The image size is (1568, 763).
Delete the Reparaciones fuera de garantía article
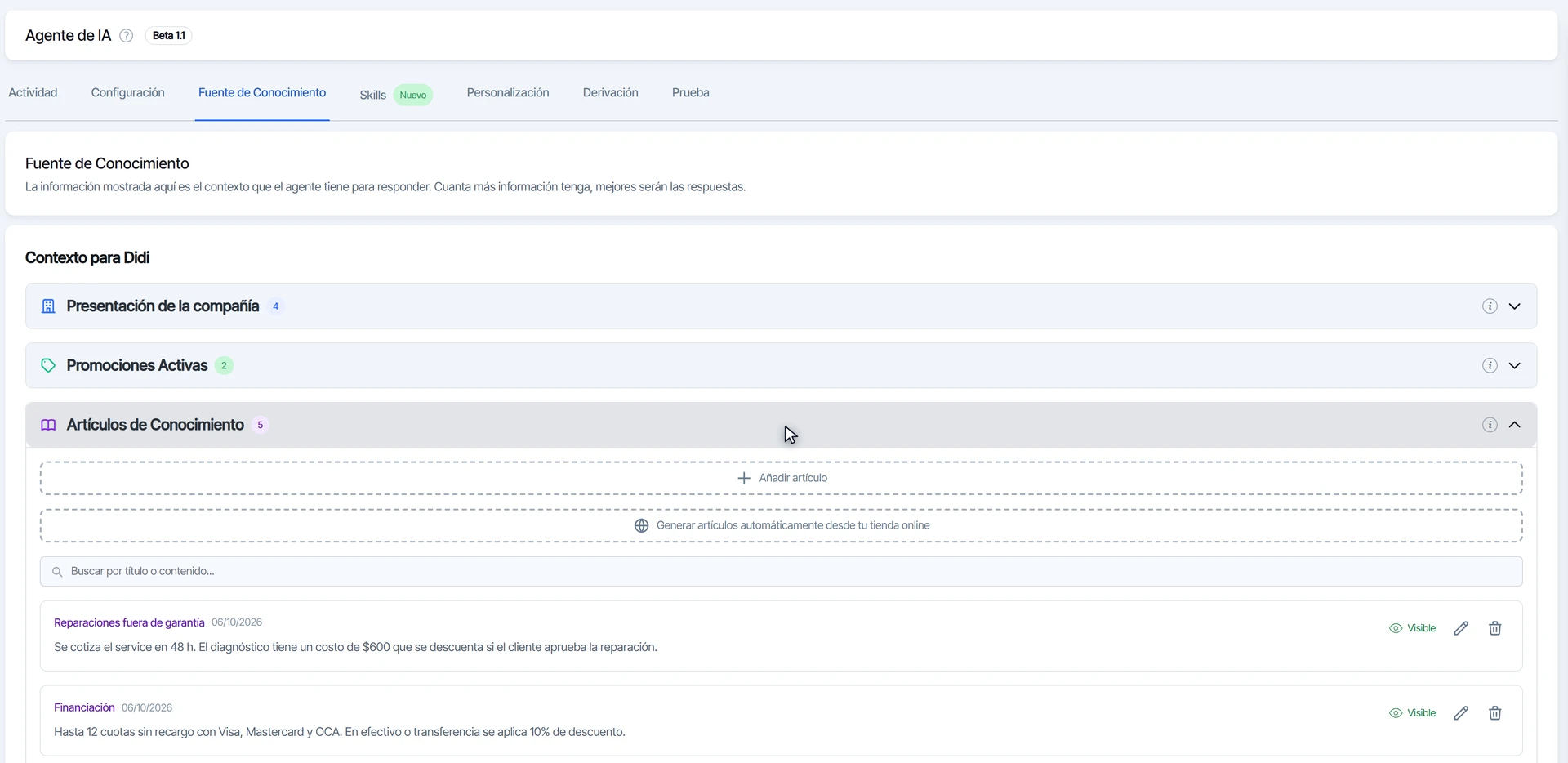coord(1494,628)
